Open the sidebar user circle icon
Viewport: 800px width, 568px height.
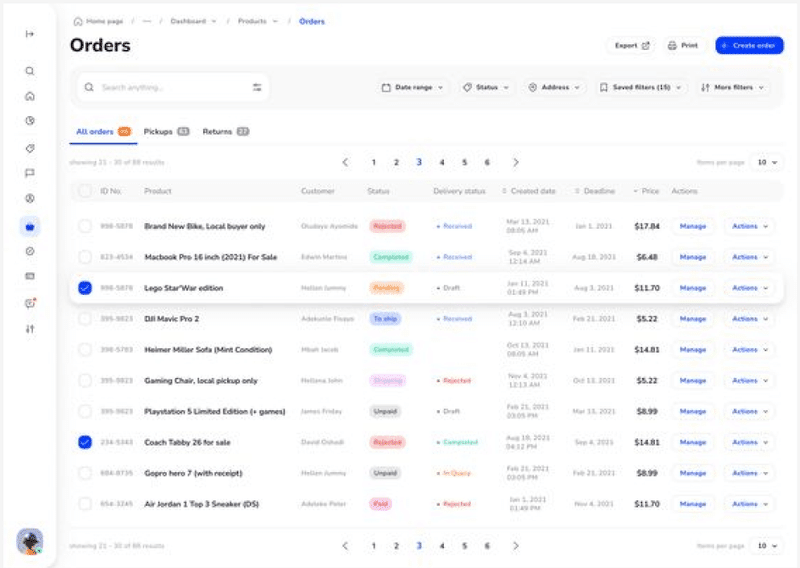click(30, 199)
